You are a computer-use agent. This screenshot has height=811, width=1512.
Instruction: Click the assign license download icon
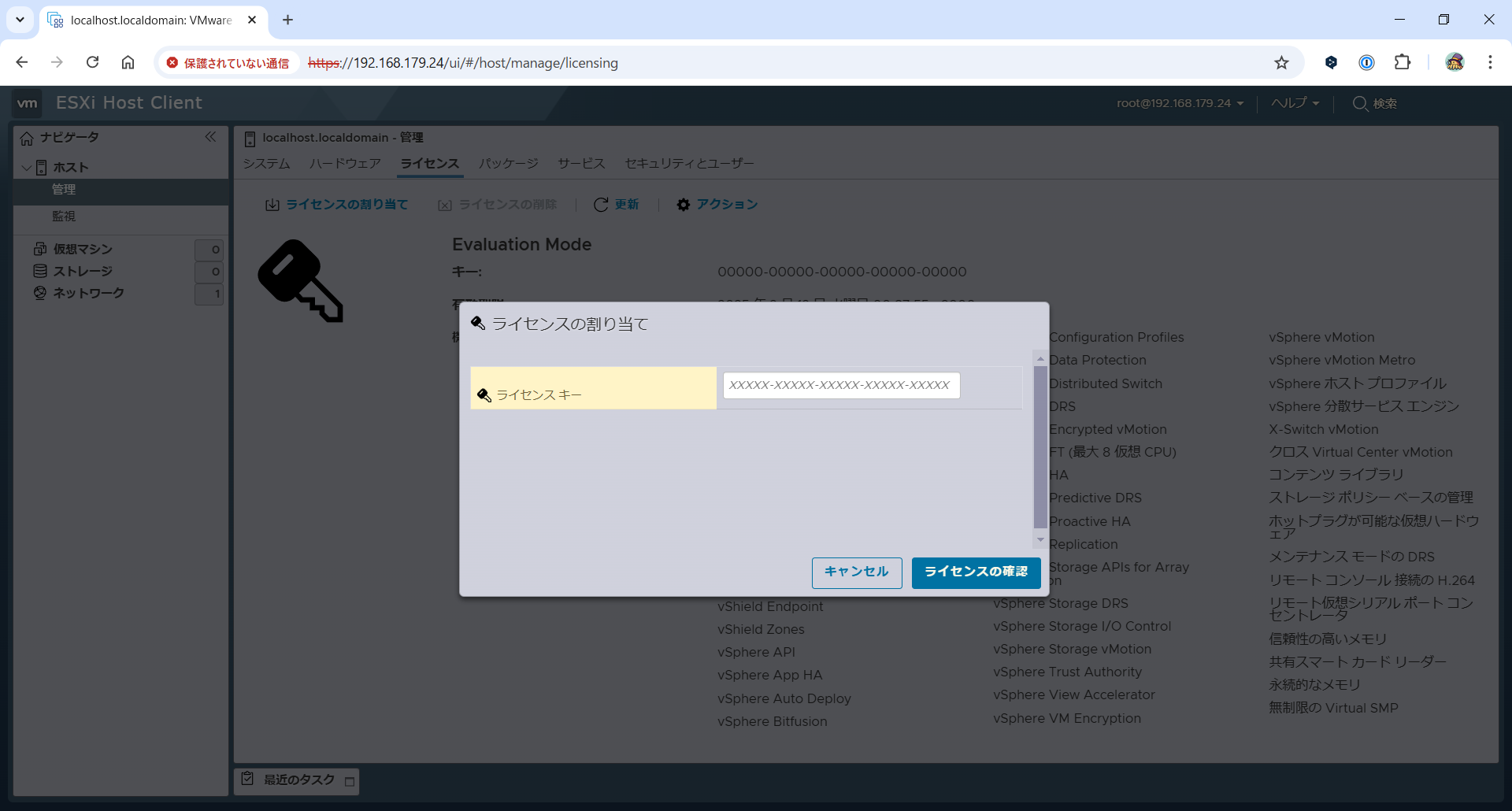[x=272, y=205]
